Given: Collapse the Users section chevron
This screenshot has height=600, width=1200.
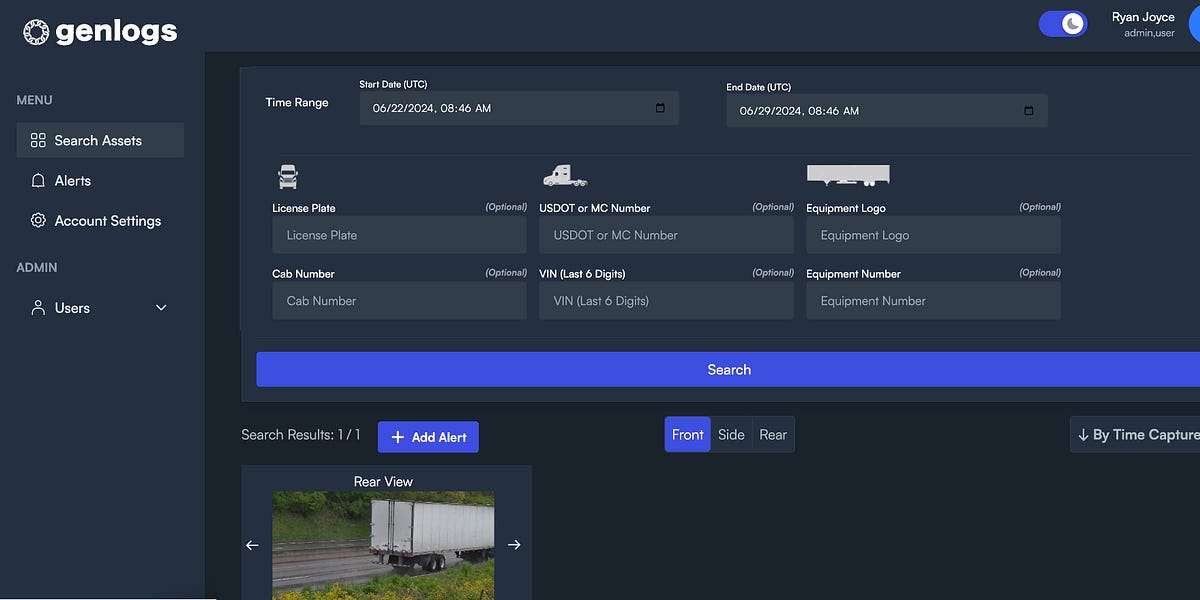Looking at the screenshot, I should coord(160,308).
